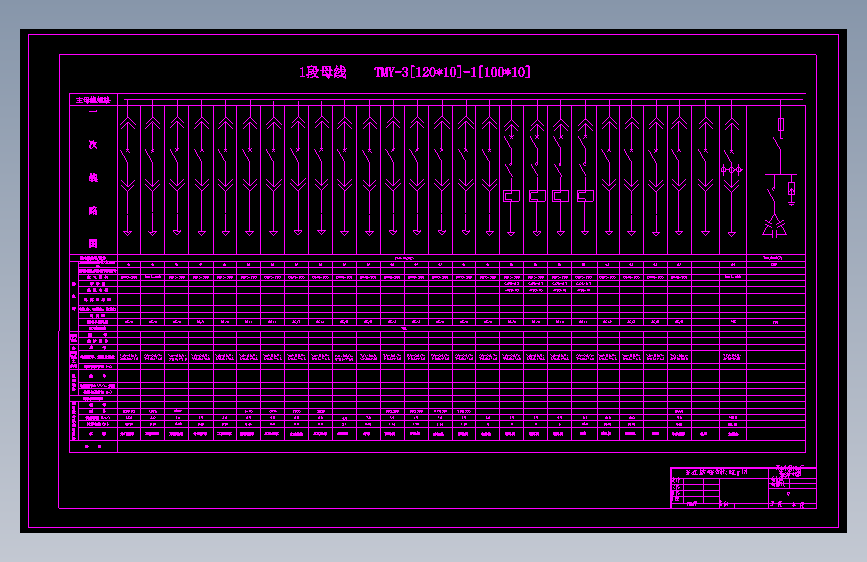
Task: Click the fuse symbol at top of last column
Action: (x=781, y=124)
